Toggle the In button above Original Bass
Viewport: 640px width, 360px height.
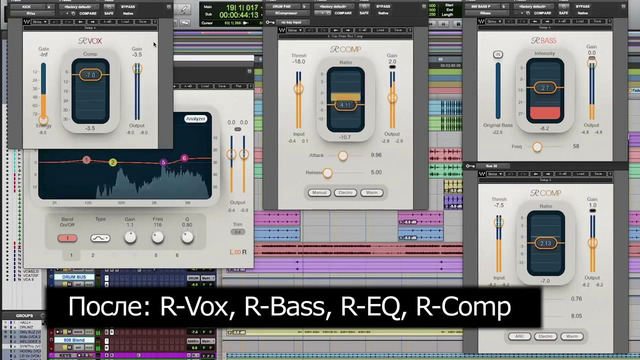(x=498, y=54)
